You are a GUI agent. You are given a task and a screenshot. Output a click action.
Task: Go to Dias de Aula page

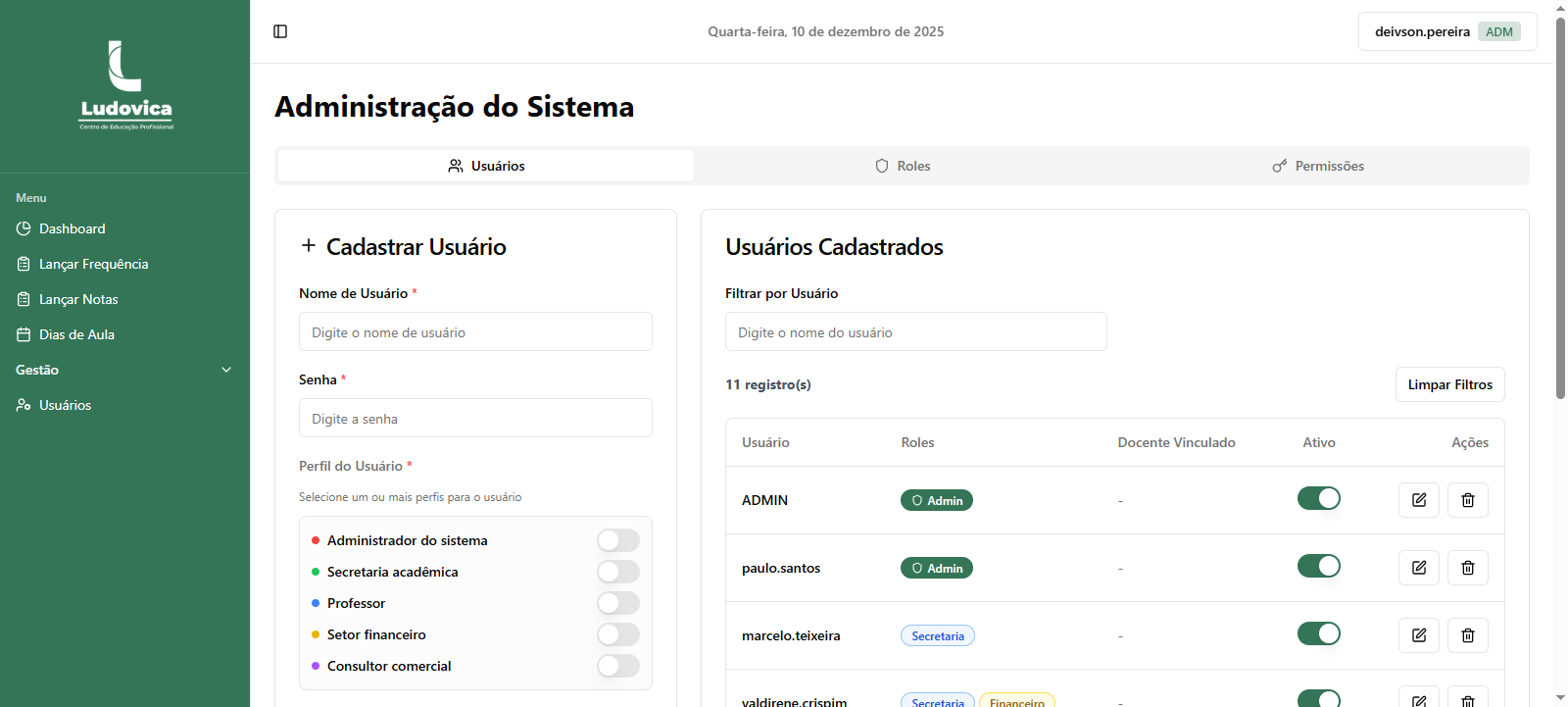point(76,334)
